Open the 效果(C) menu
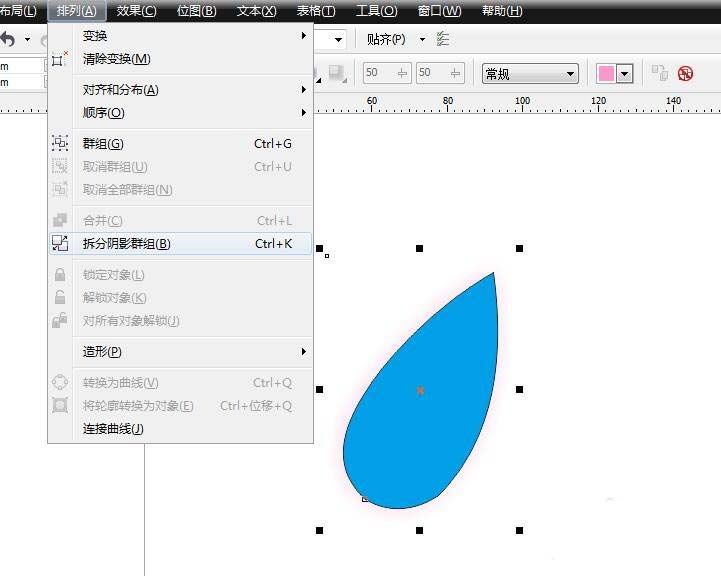Image resolution: width=721 pixels, height=576 pixels. pos(136,11)
